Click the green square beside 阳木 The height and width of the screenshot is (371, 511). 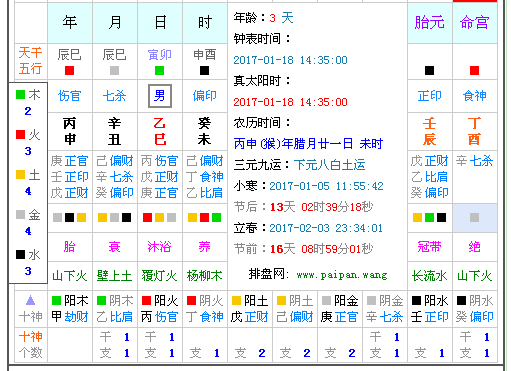56,301
